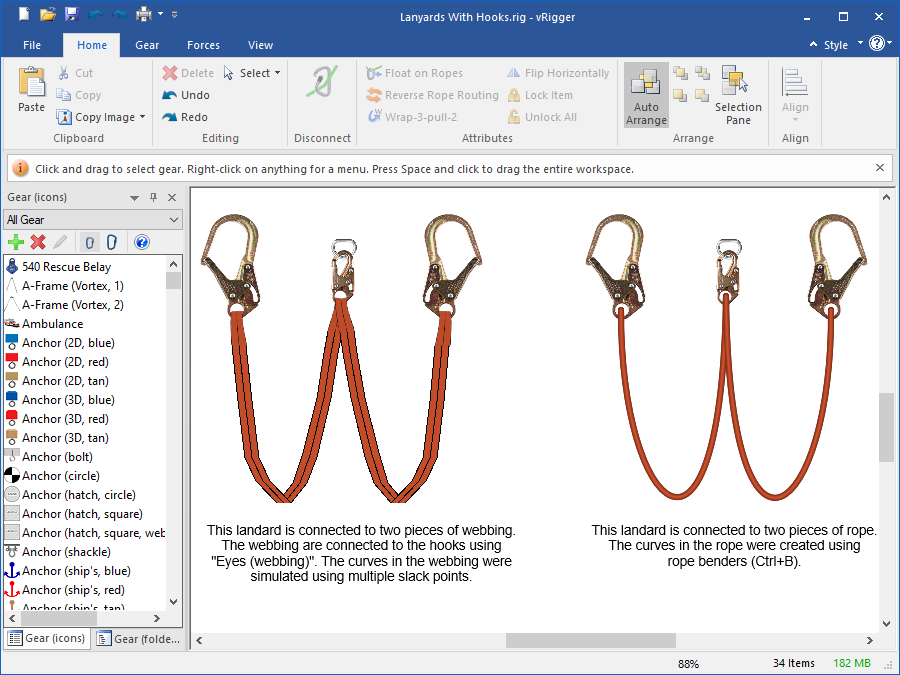
Task: Open the Gear ribbon tab
Action: click(x=147, y=45)
